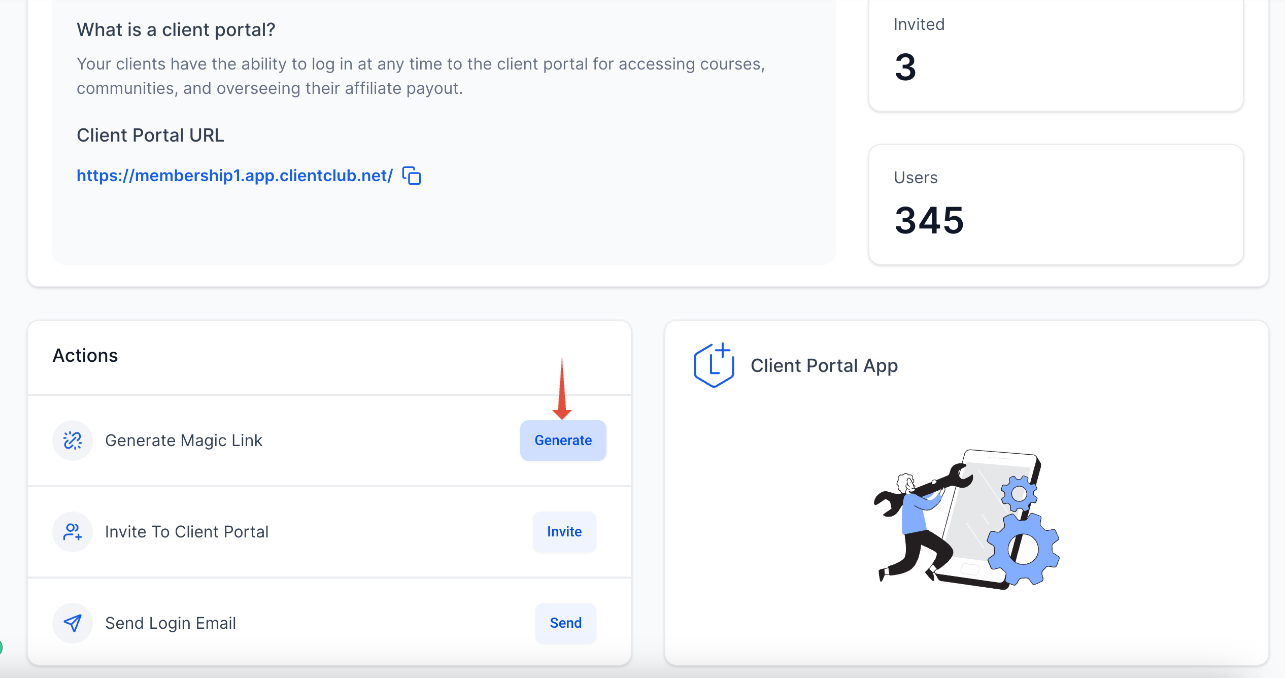This screenshot has width=1285, height=678.
Task: Open the membership1.app.clientclub.net link
Action: coord(234,176)
